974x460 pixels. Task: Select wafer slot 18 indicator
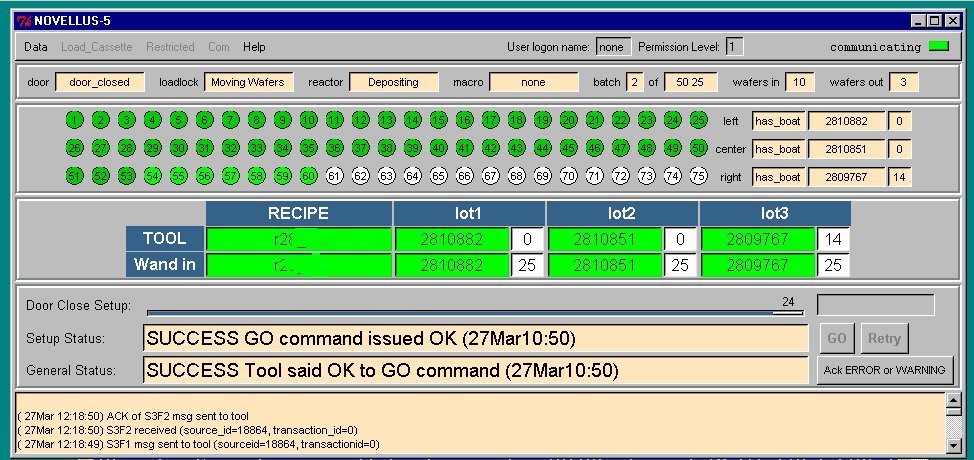[517, 120]
